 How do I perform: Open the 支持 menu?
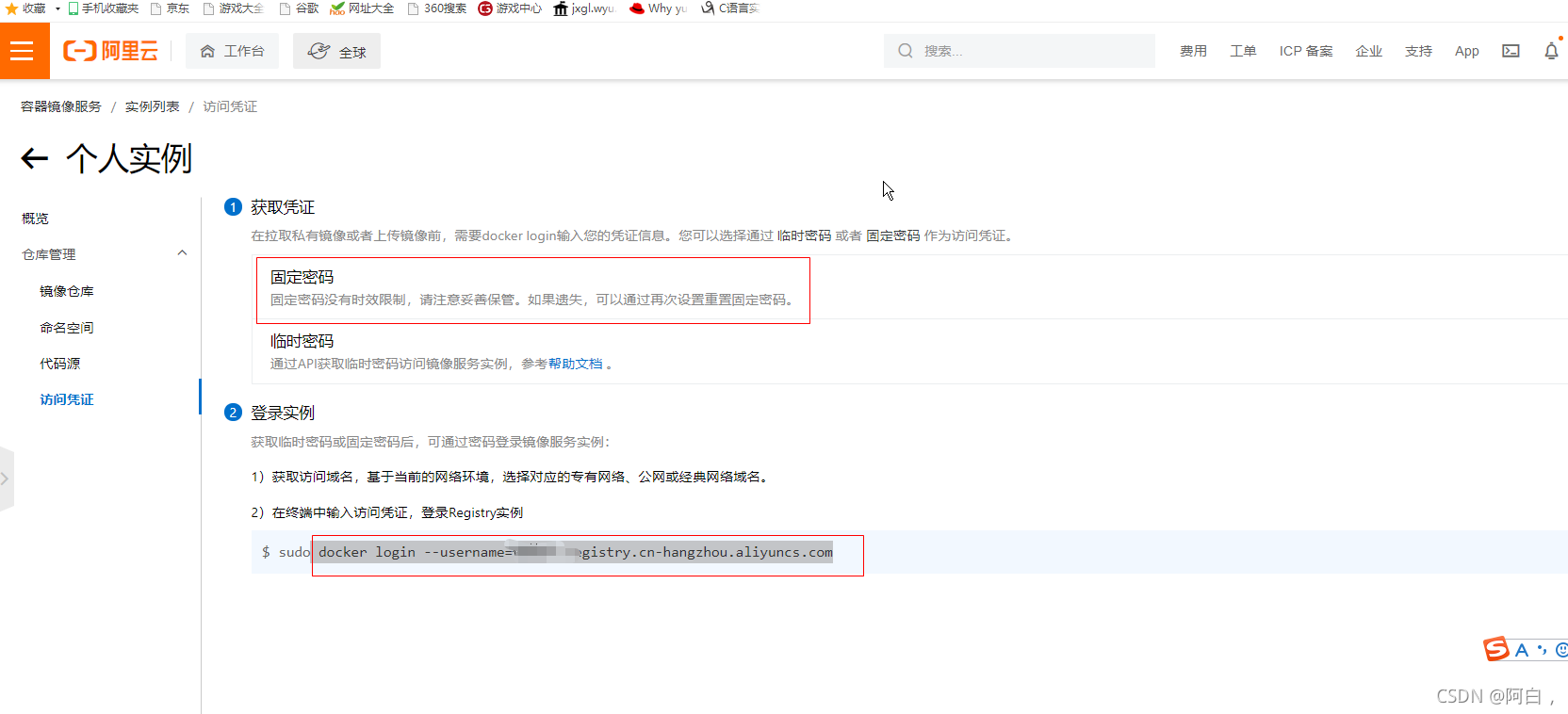tap(1418, 51)
